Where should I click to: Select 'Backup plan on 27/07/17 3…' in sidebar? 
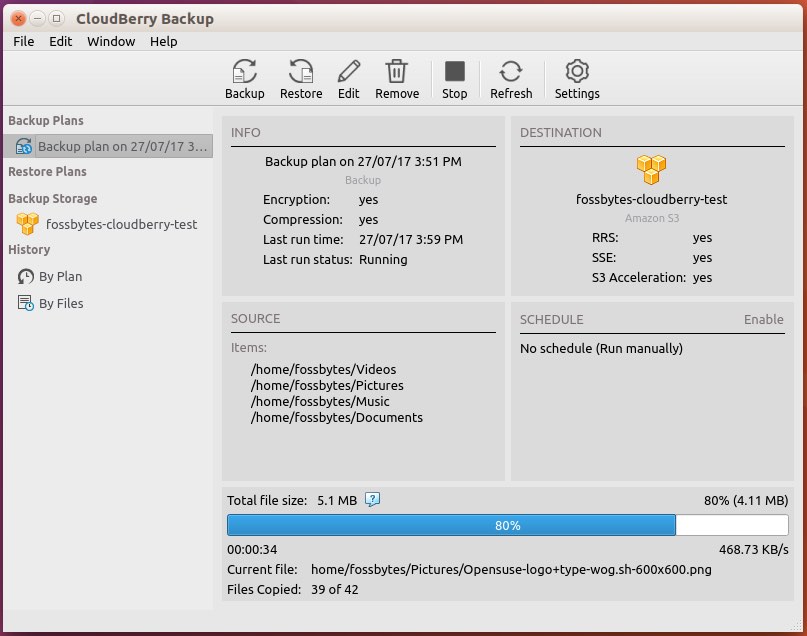coord(108,146)
